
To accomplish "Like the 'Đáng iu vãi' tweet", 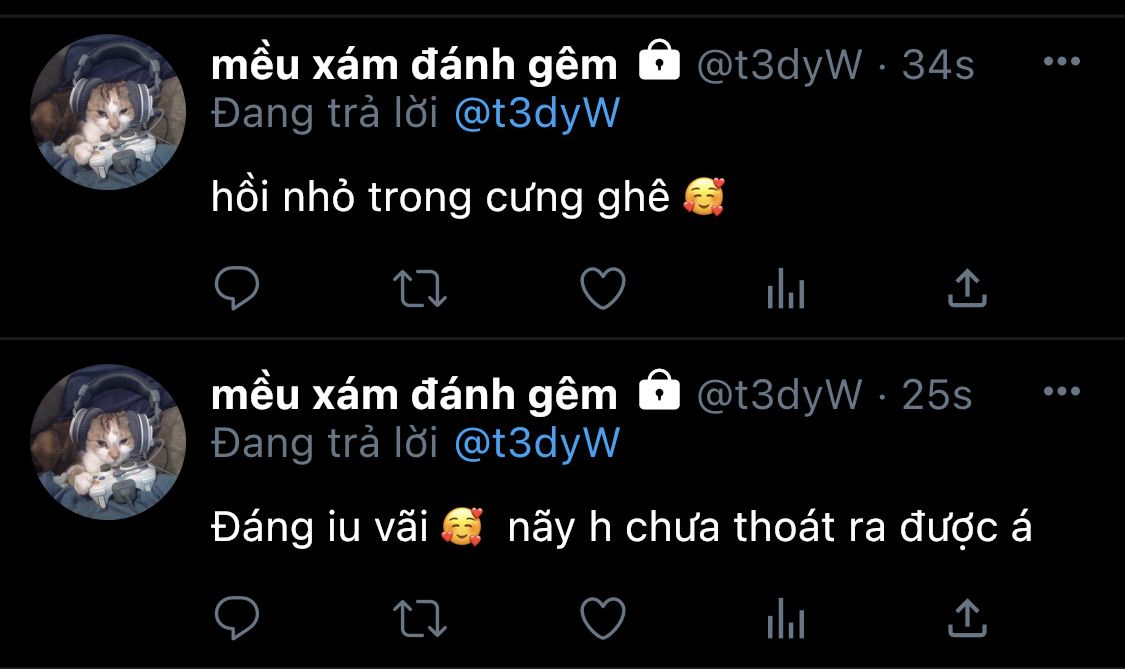I will coord(603,618).
